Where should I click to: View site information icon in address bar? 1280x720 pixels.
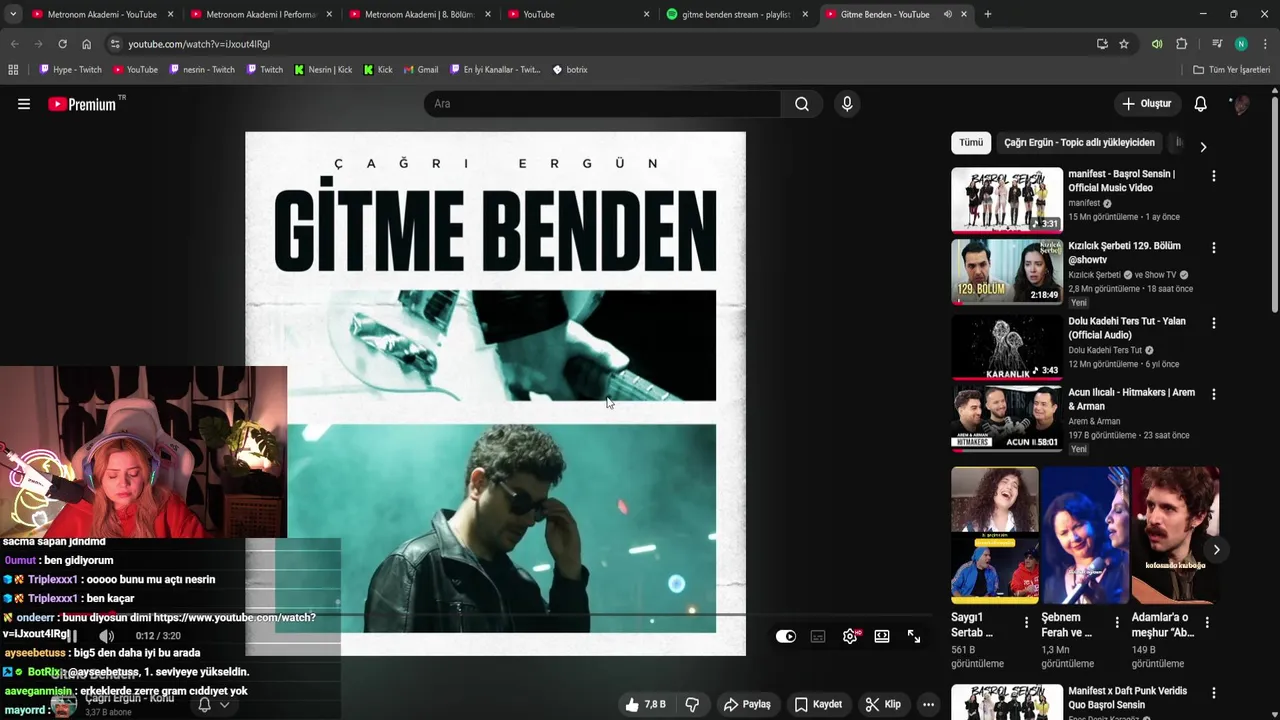[115, 44]
